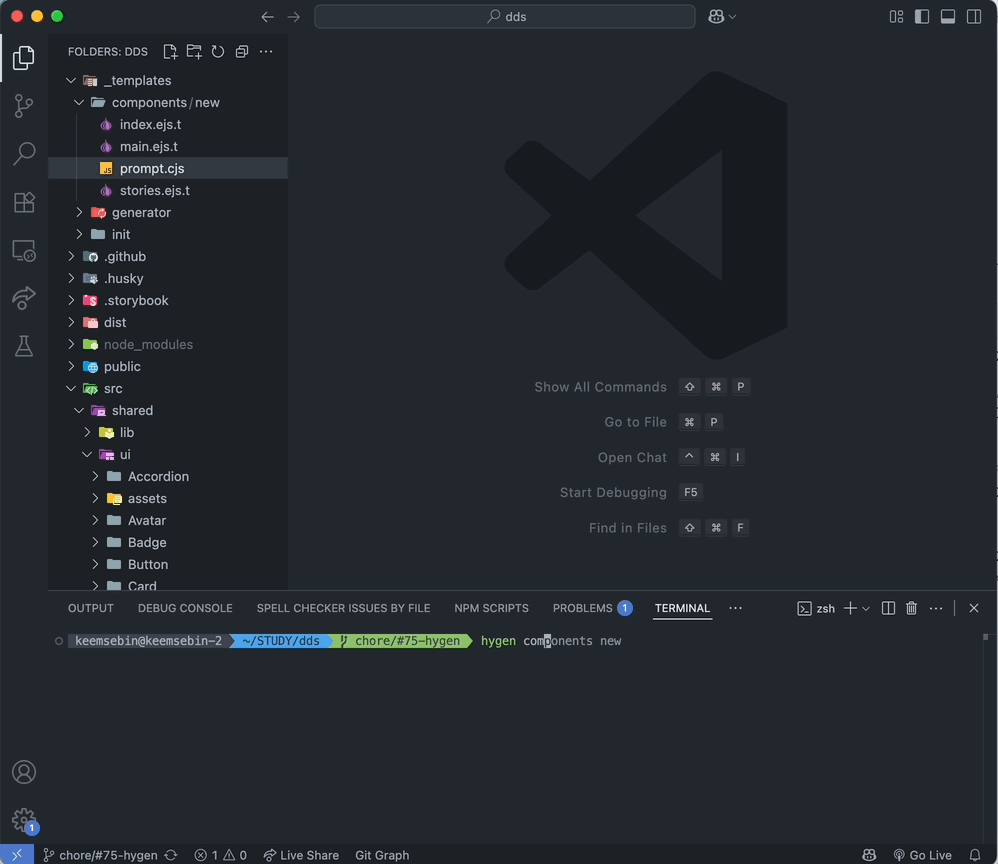Toggle the bottom panel visibility
The height and width of the screenshot is (864, 998).
(x=948, y=17)
